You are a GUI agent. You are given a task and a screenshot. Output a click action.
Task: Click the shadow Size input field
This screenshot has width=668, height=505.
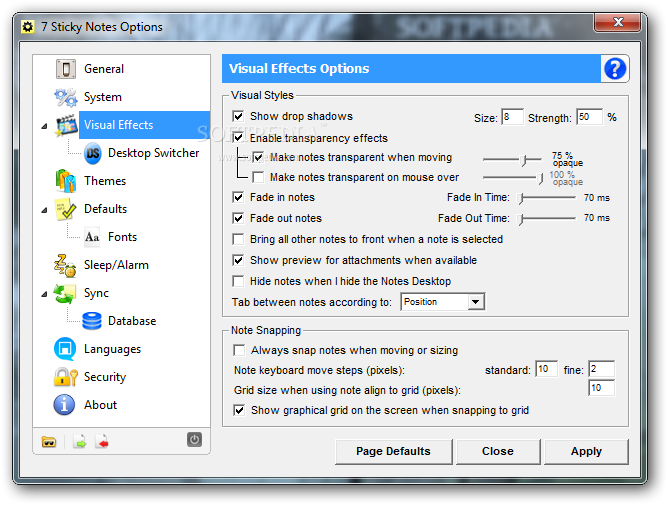pos(512,117)
